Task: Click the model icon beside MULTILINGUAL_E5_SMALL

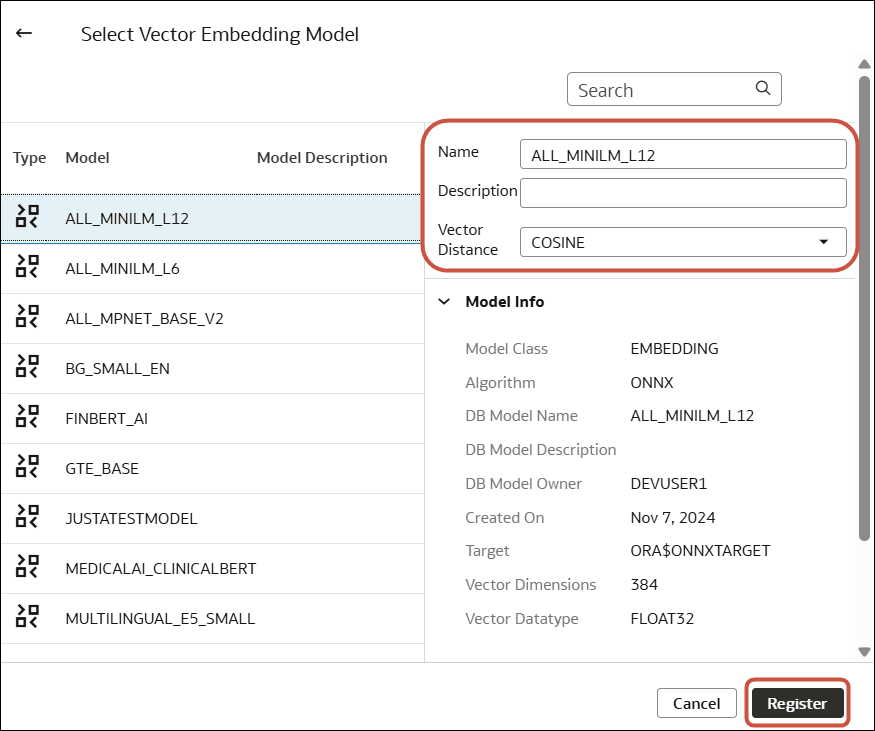Action: point(27,618)
